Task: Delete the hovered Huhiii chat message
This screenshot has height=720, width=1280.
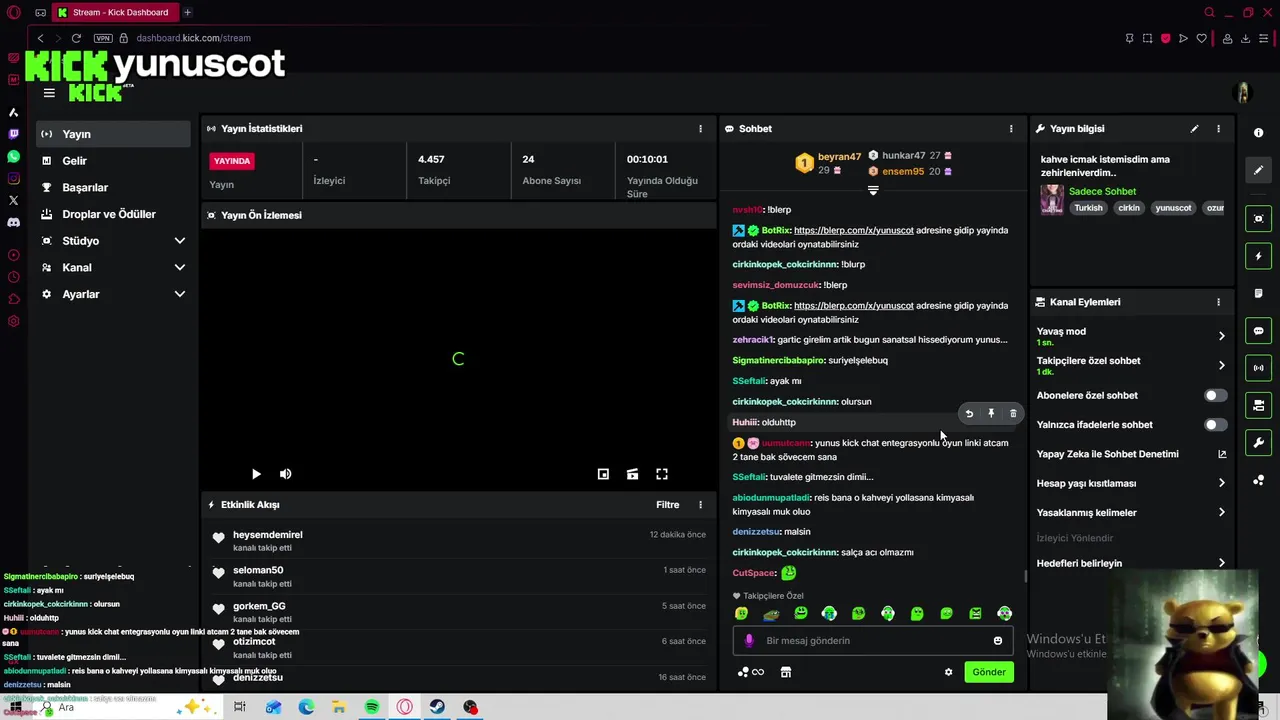Action: click(x=1013, y=414)
